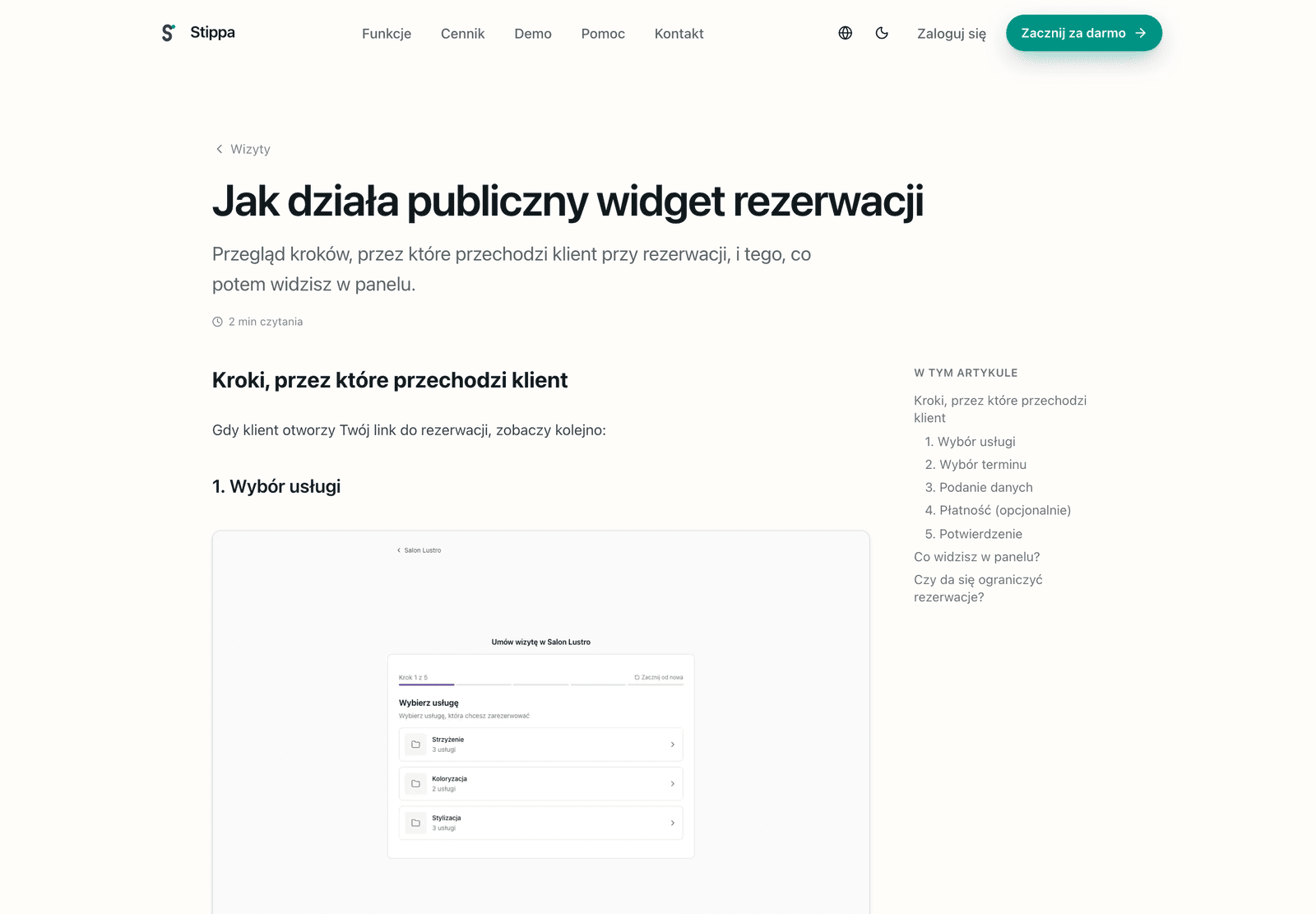Open the Demo nav link
This screenshot has height=914, width=1316.
(x=533, y=34)
